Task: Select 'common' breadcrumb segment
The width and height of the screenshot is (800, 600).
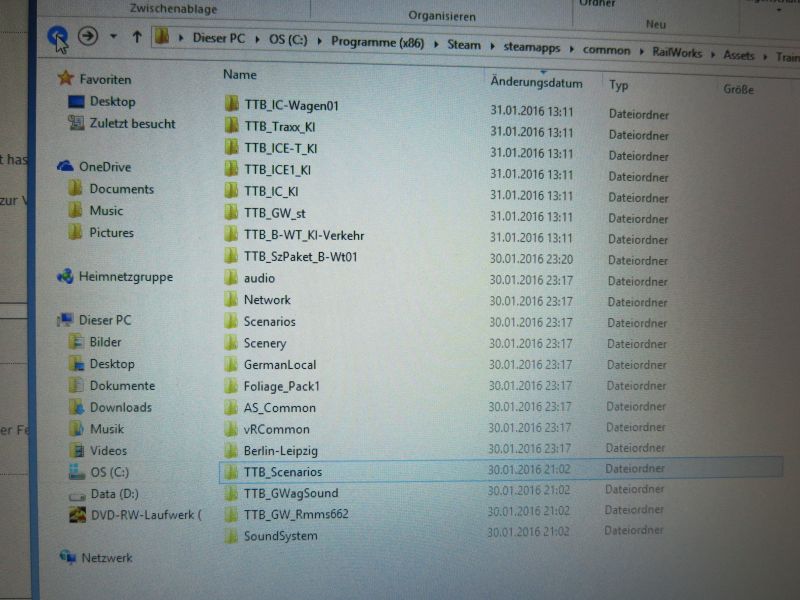Action: [x=606, y=50]
